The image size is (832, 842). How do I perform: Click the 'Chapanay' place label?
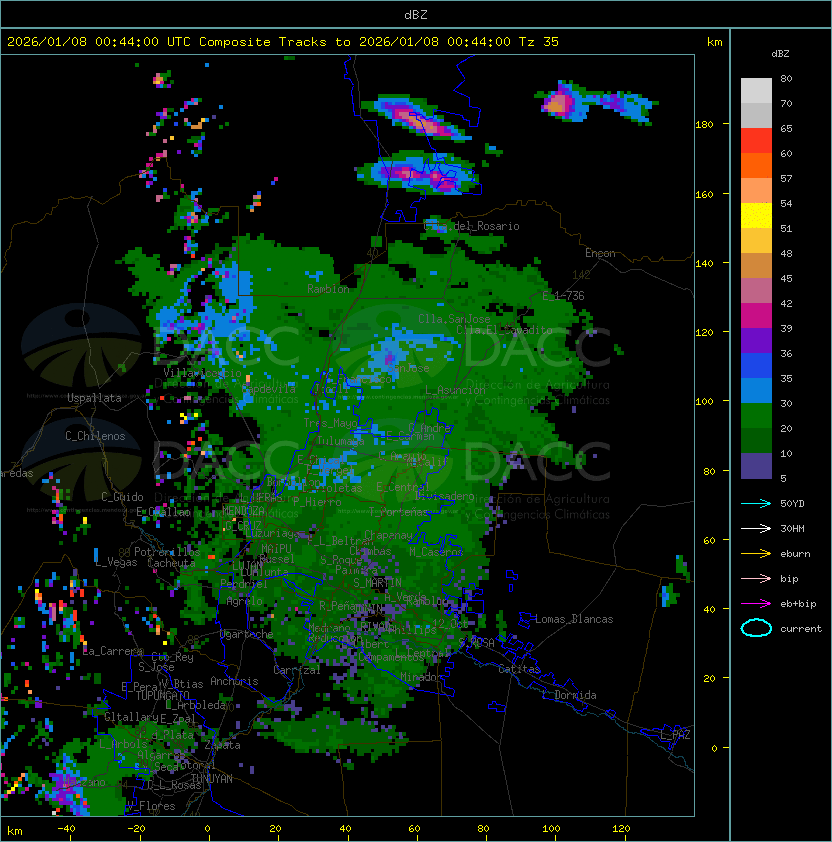click(389, 535)
